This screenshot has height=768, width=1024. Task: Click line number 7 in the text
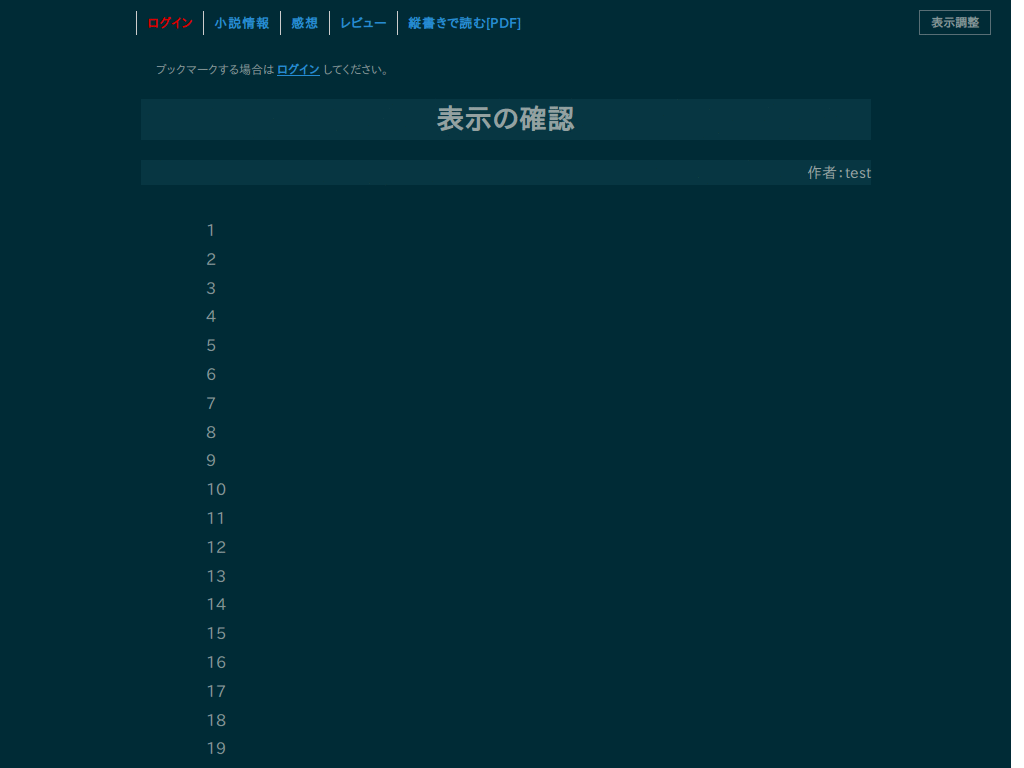(x=211, y=403)
